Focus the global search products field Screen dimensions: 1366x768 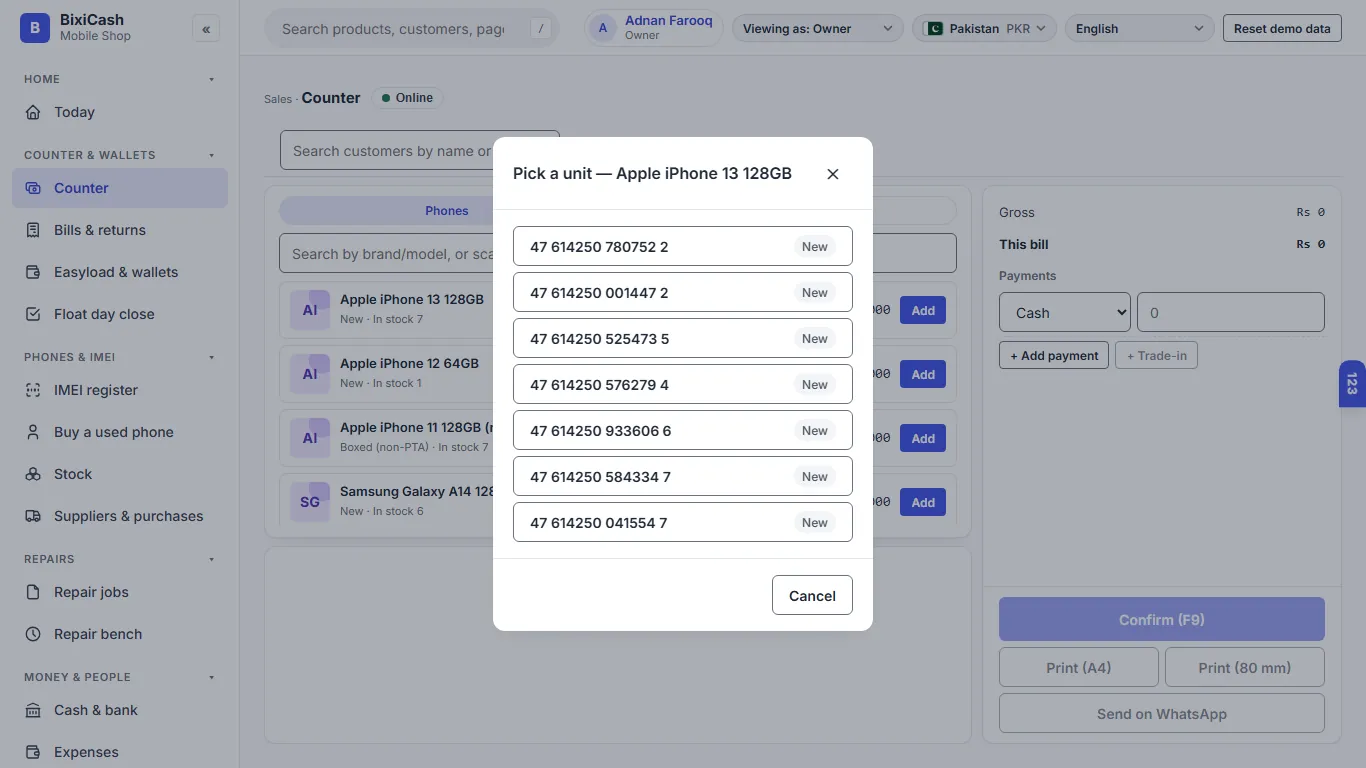pyautogui.click(x=410, y=29)
